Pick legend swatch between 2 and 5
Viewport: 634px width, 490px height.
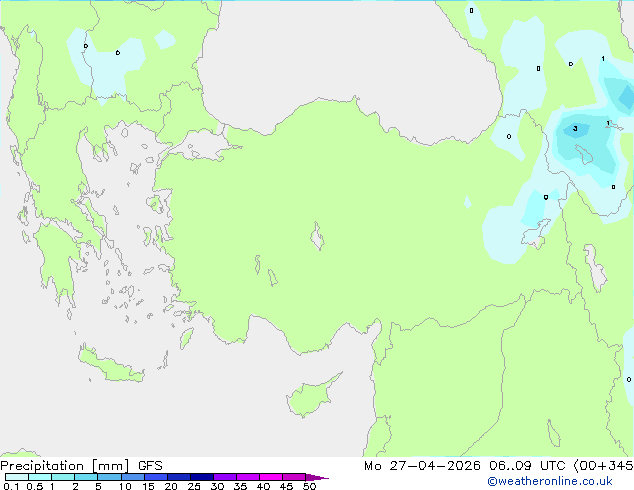[86, 477]
